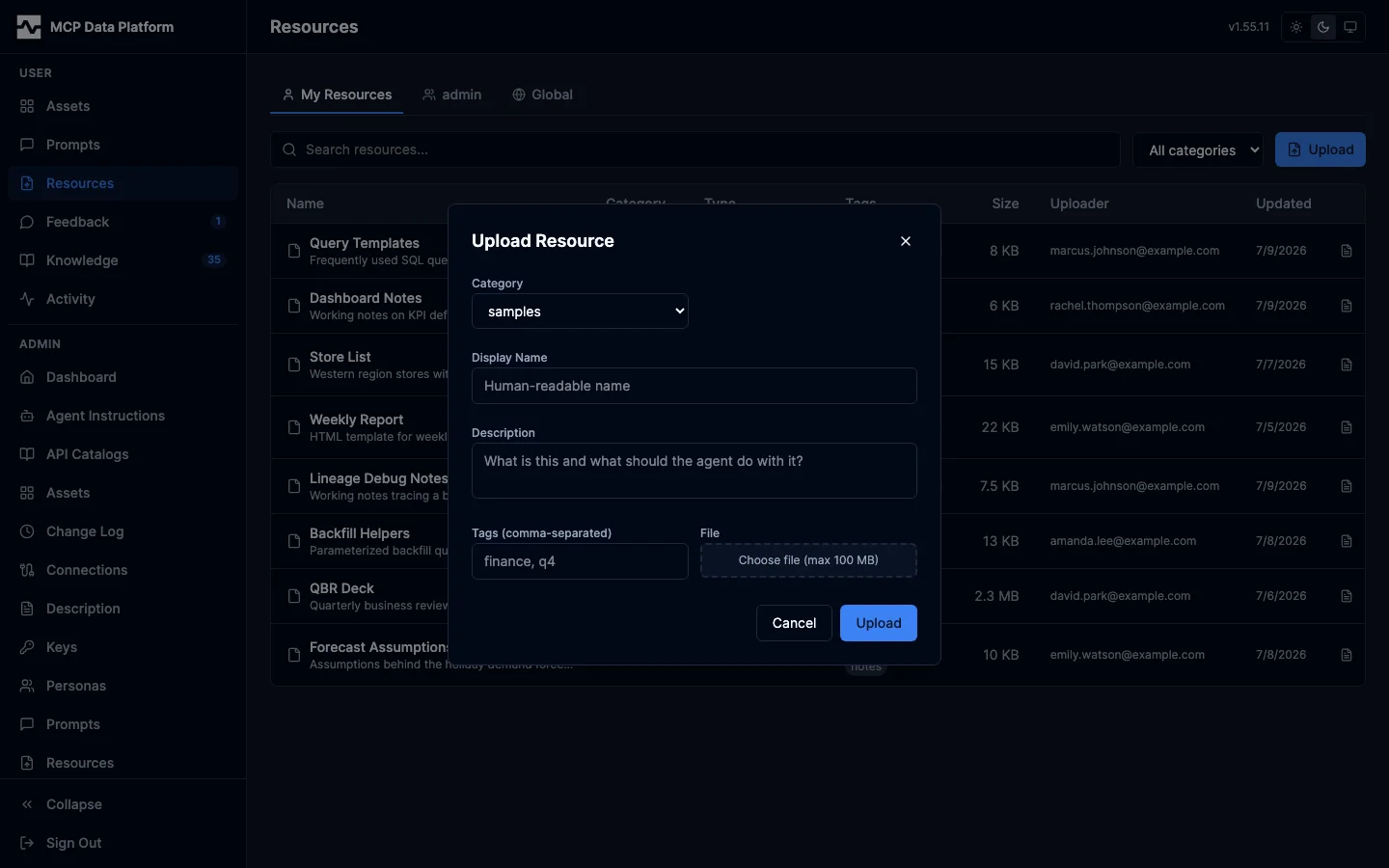Open API Catalogs page
Screen dimensions: 1389x868
coord(123,454)
